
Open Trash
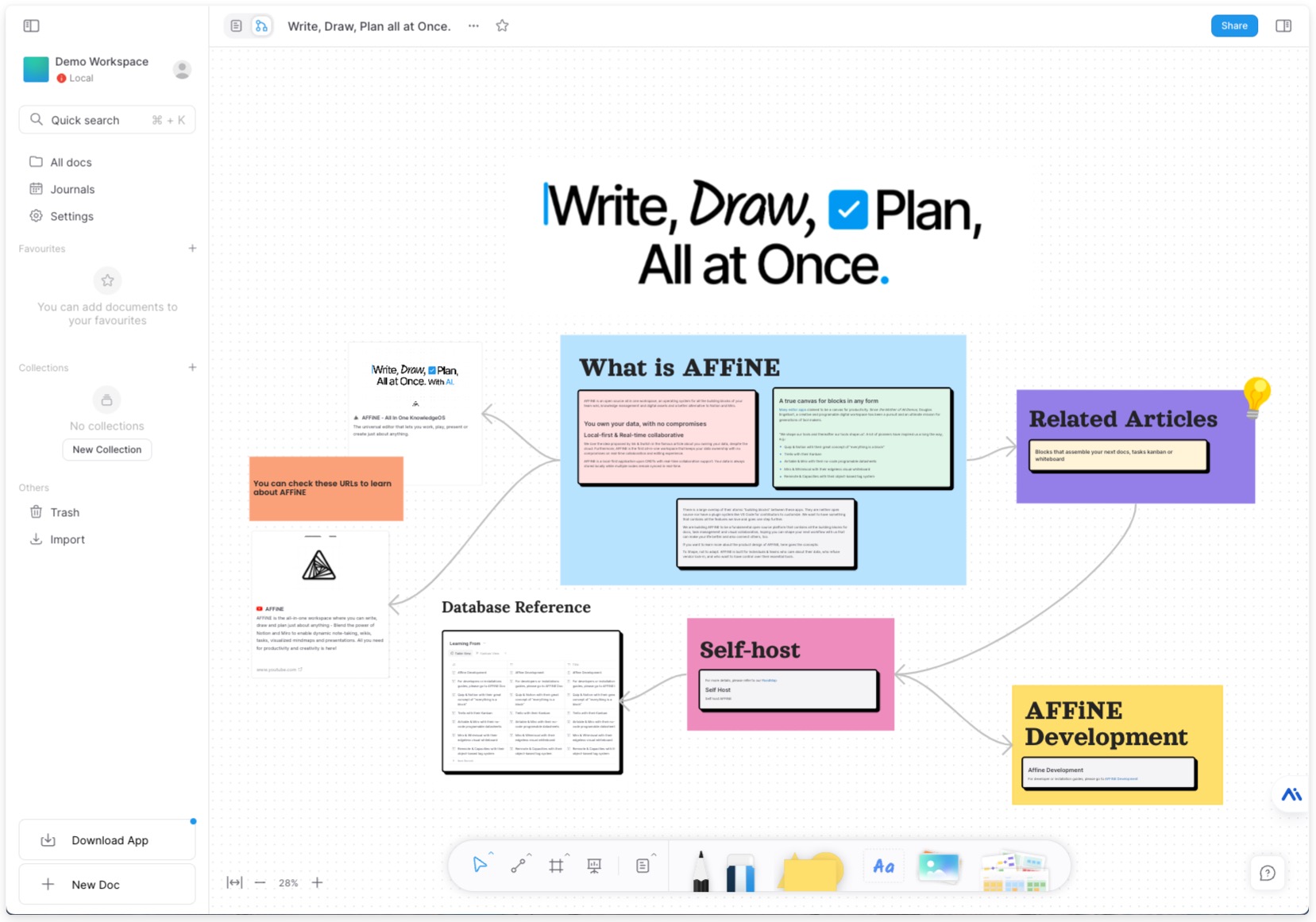click(x=107, y=512)
